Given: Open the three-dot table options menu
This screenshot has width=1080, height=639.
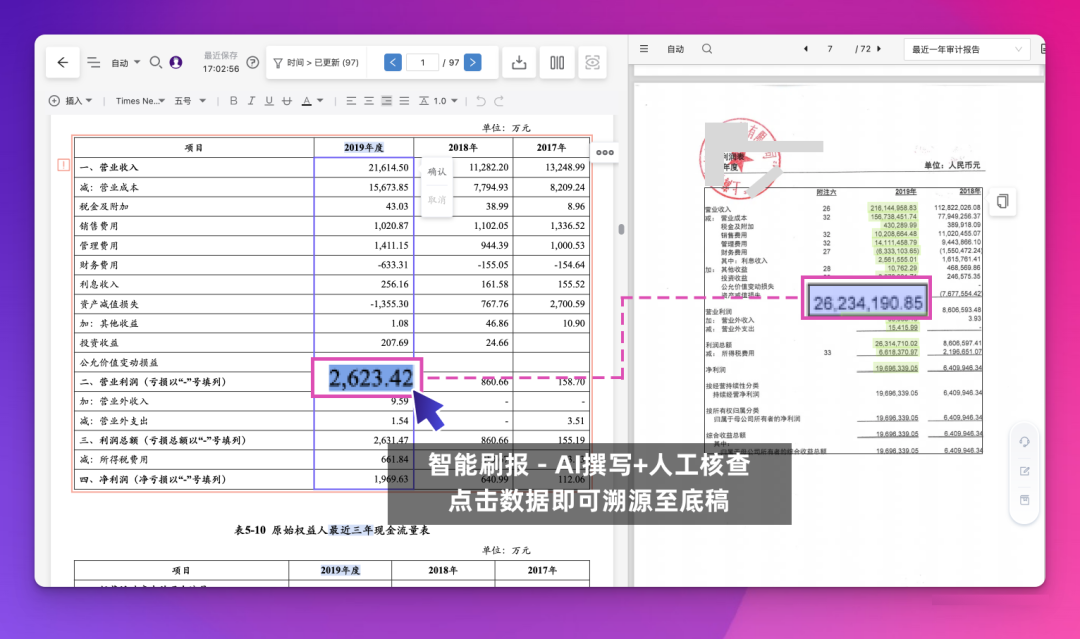Looking at the screenshot, I should 605,153.
